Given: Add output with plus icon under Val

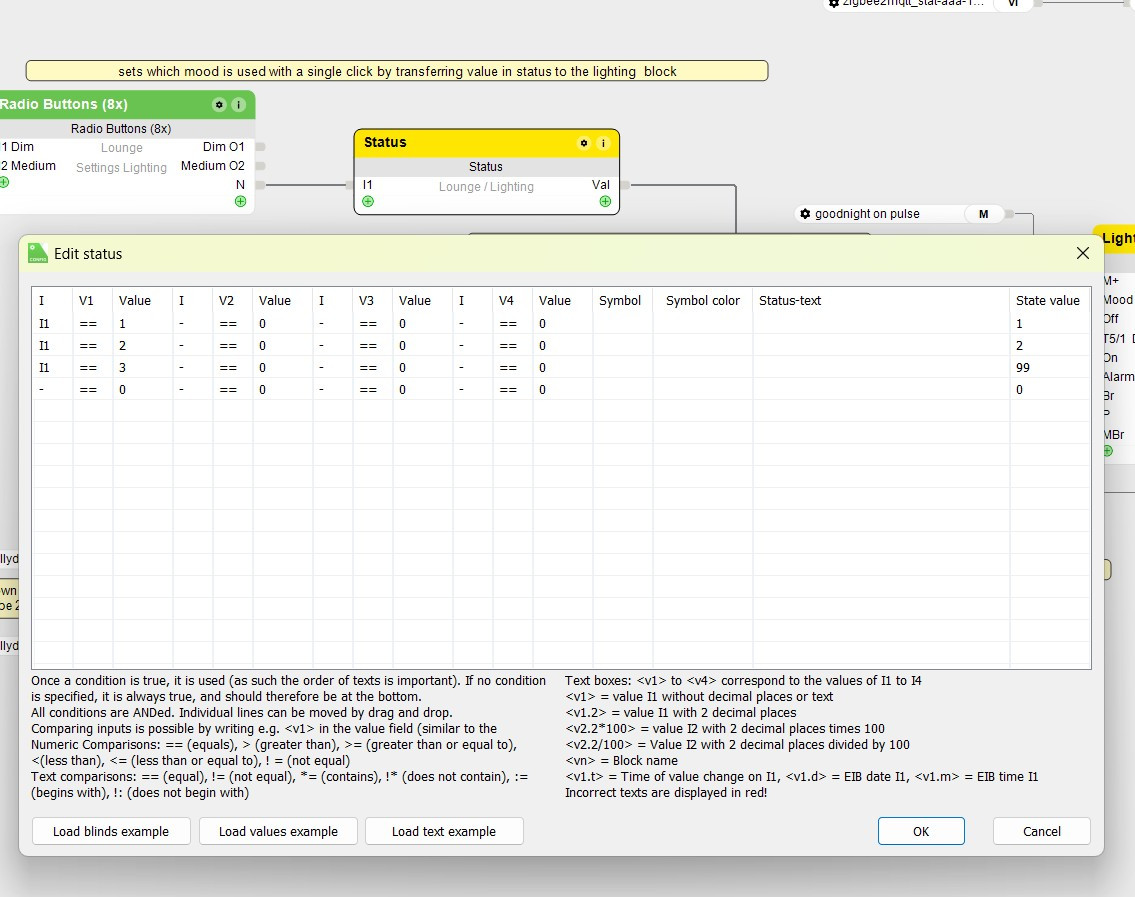Looking at the screenshot, I should tap(605, 201).
